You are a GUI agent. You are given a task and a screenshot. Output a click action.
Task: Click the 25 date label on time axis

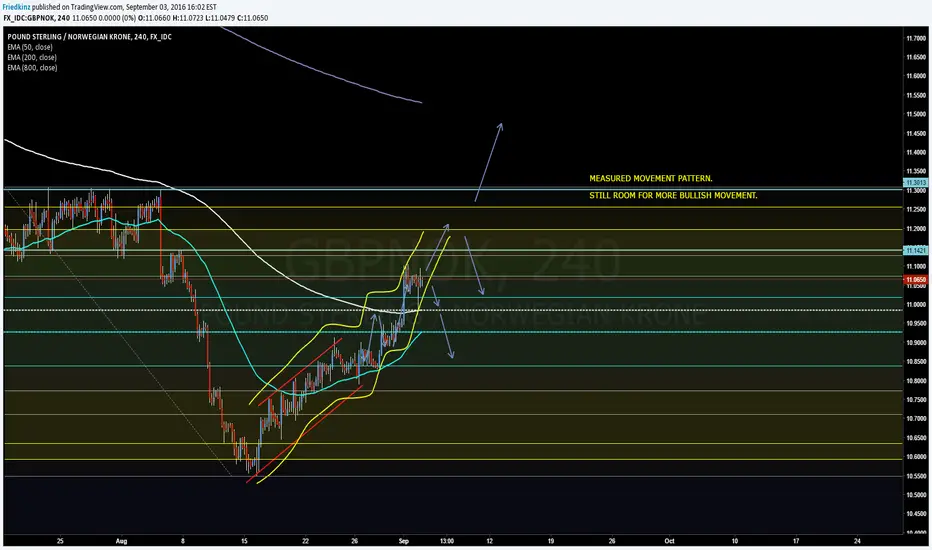tap(60, 541)
